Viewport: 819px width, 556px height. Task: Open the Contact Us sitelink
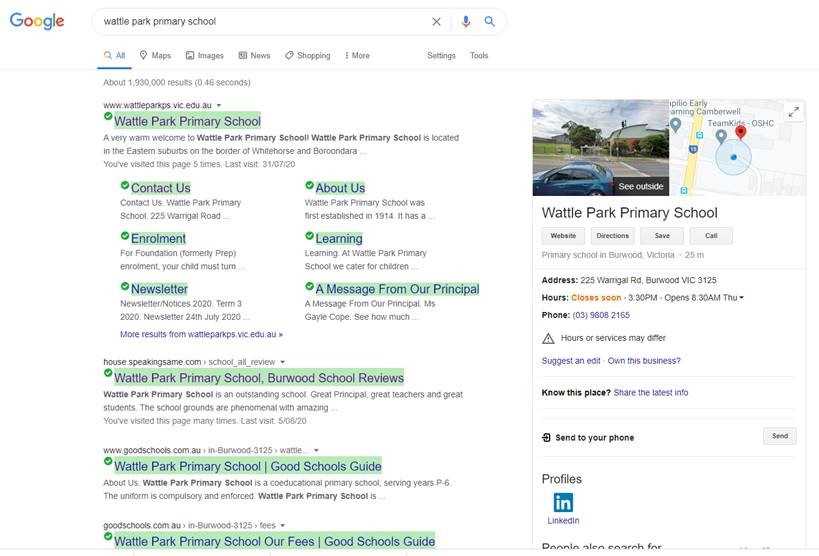[x=161, y=188]
